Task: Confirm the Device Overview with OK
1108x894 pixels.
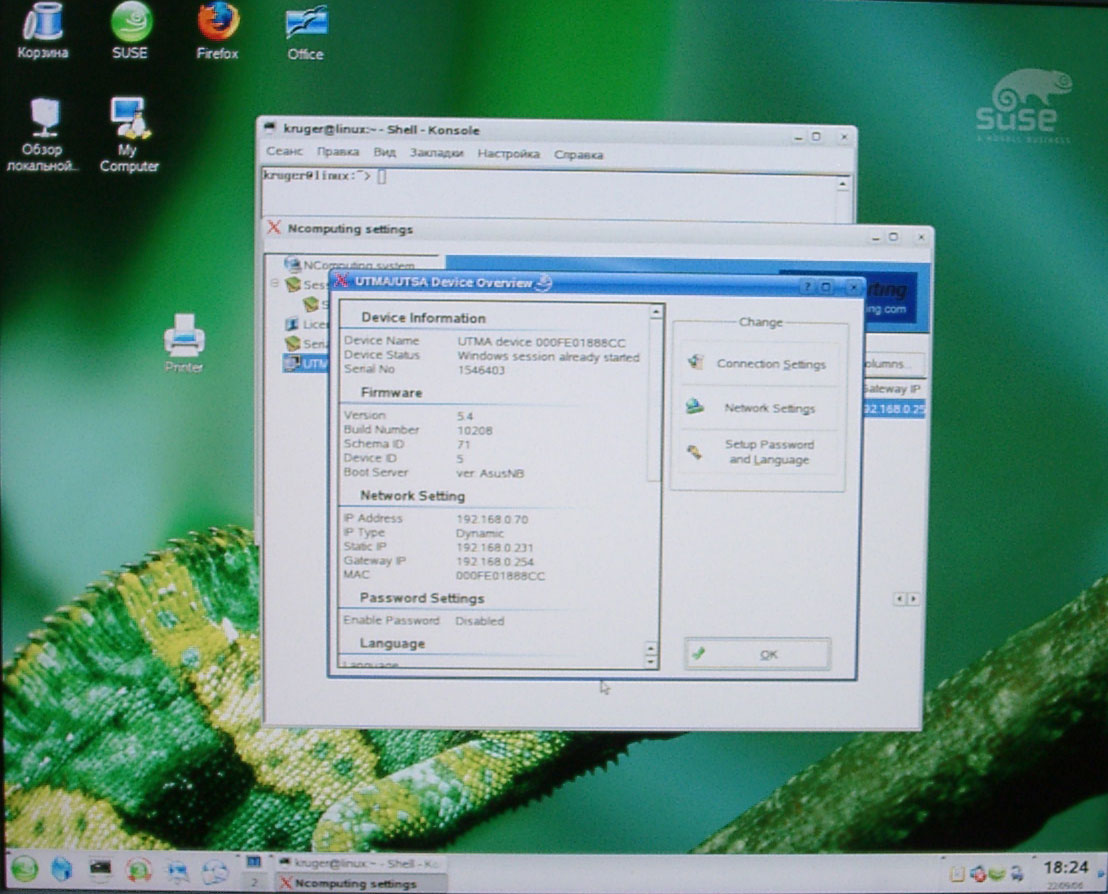Action: point(758,654)
